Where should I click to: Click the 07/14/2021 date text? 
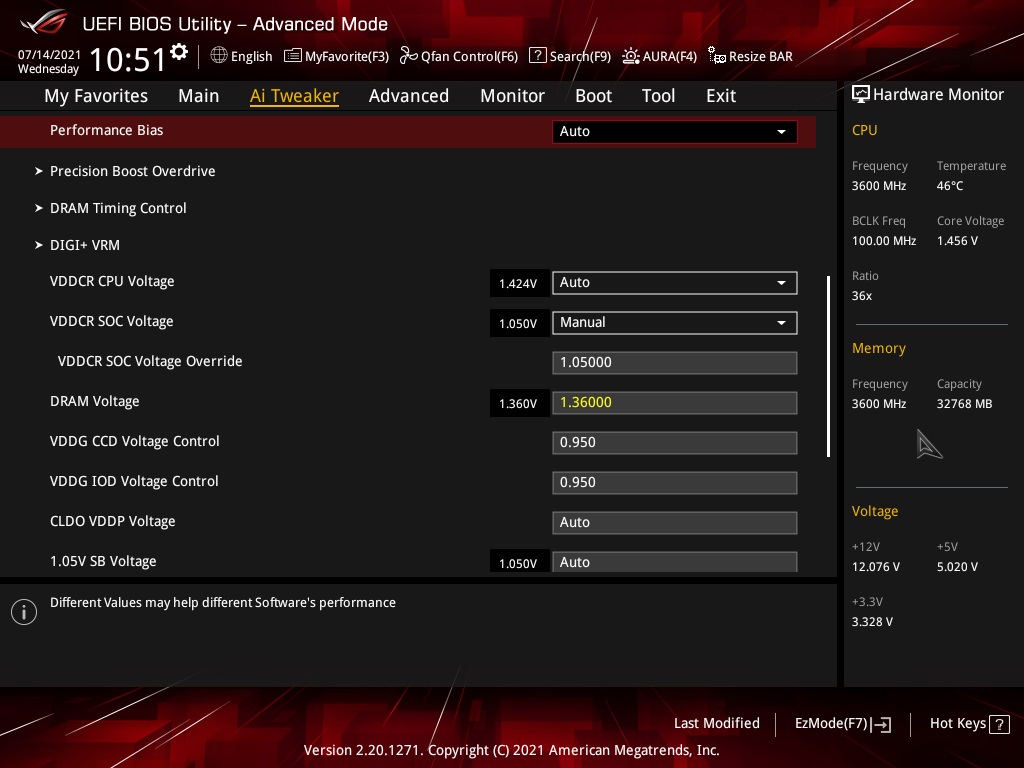(x=49, y=55)
